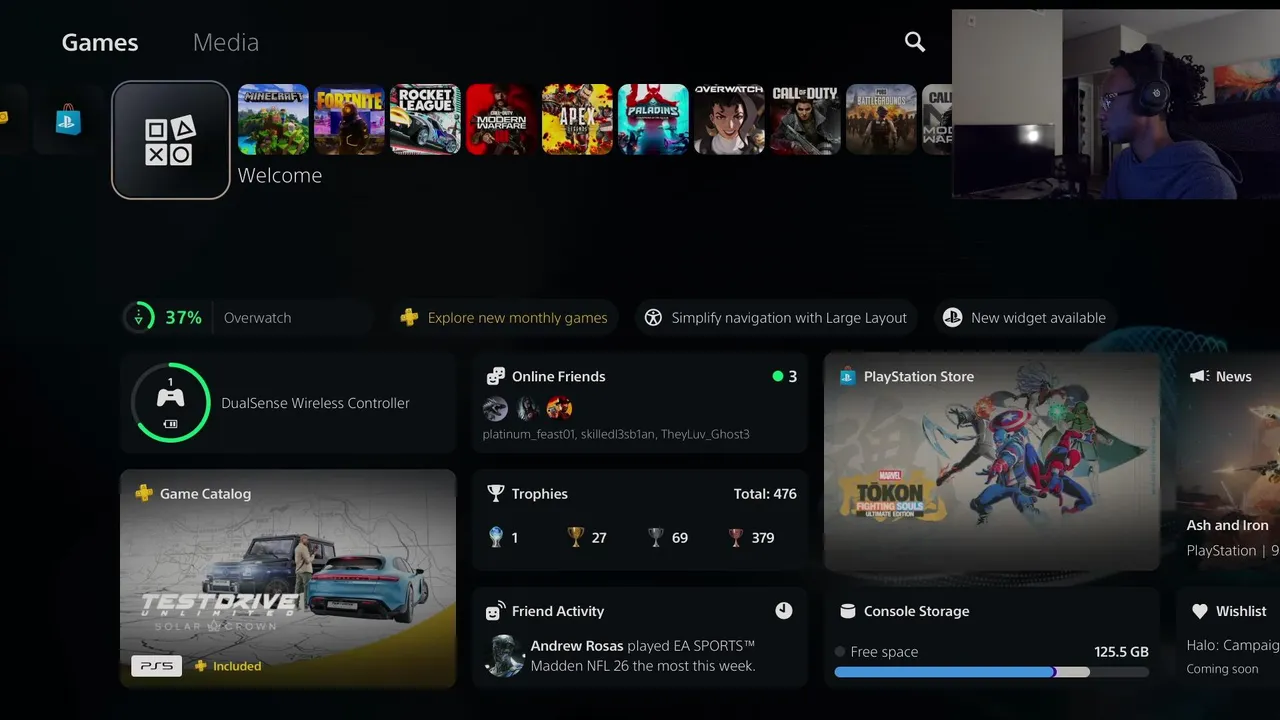Open the PlayStation Store Marvel Tokon banner

[992, 461]
